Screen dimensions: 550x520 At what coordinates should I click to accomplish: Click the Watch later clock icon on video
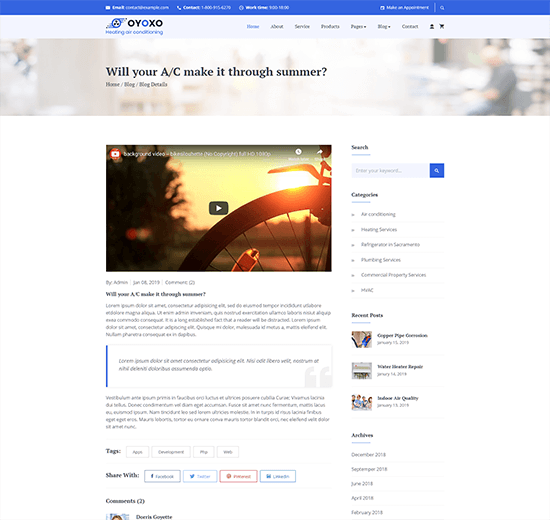point(299,152)
